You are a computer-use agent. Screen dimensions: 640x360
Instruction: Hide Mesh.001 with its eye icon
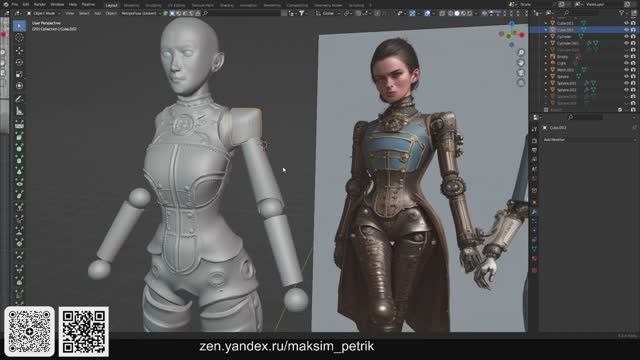(x=626, y=70)
